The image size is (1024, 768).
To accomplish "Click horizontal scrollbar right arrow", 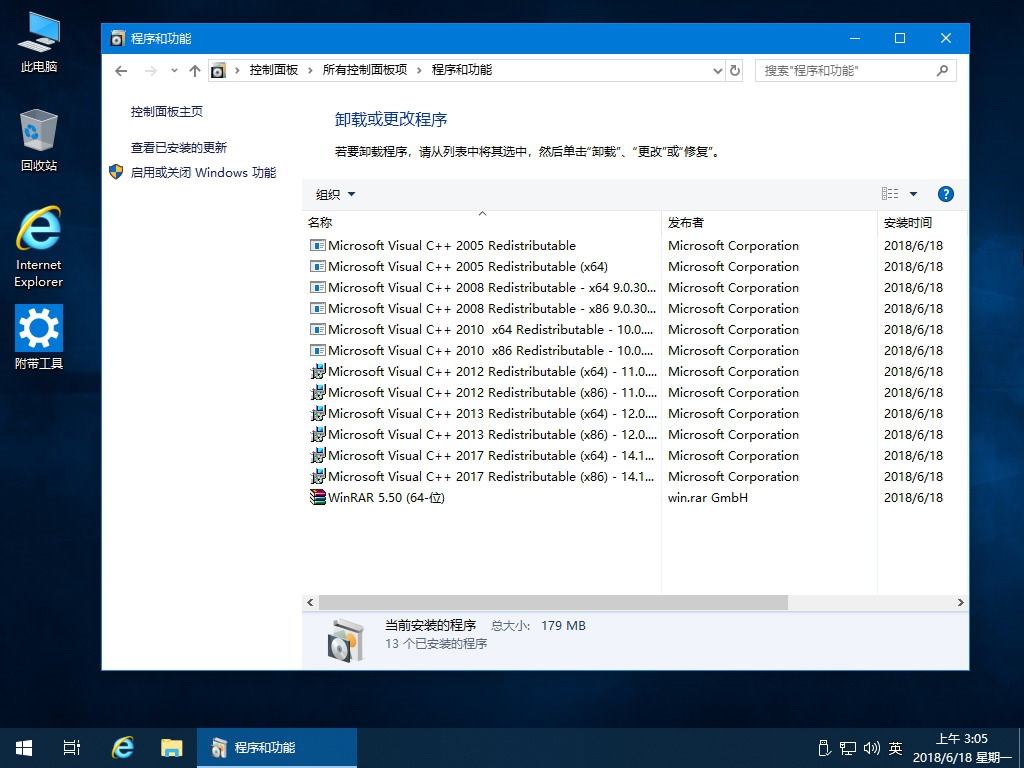I will [960, 602].
